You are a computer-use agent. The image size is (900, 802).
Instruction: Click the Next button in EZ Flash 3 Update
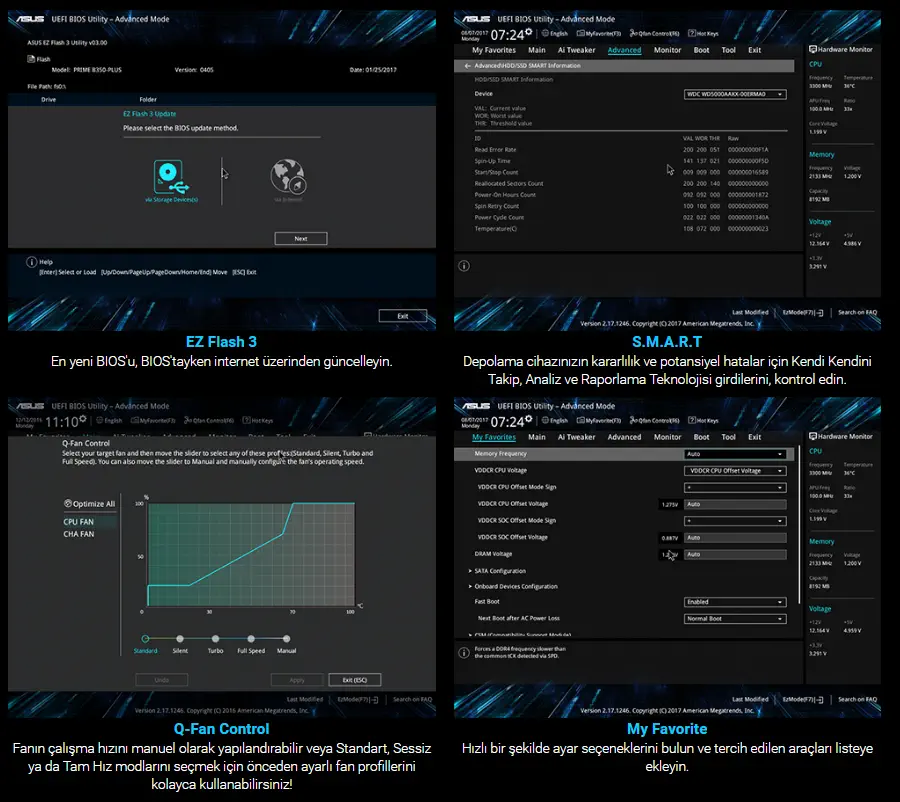[x=301, y=239]
